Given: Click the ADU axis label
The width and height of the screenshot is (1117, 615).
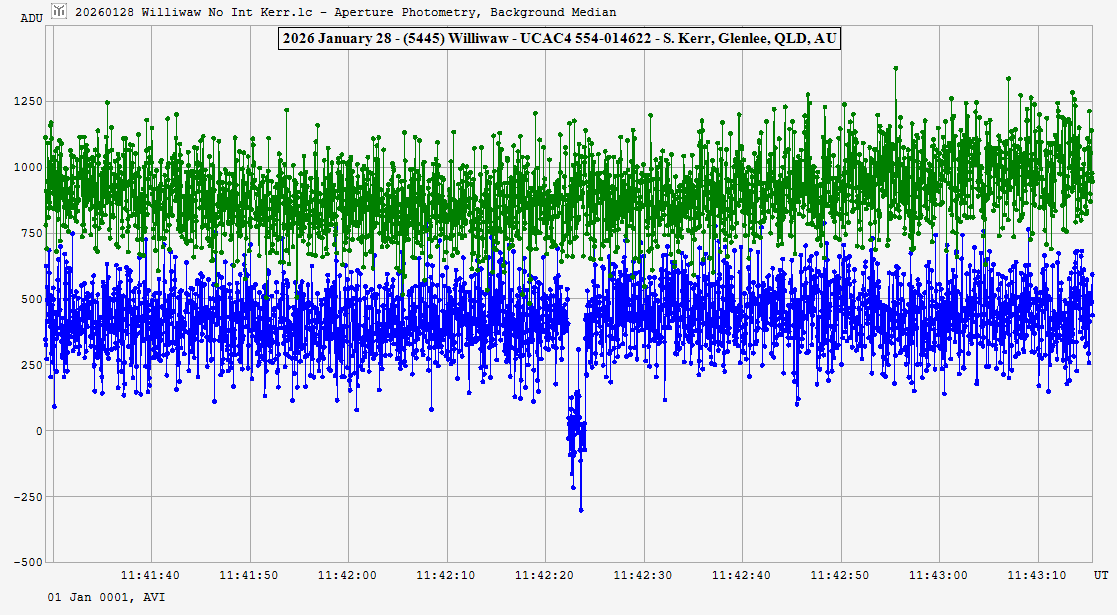Looking at the screenshot, I should pyautogui.click(x=32, y=17).
